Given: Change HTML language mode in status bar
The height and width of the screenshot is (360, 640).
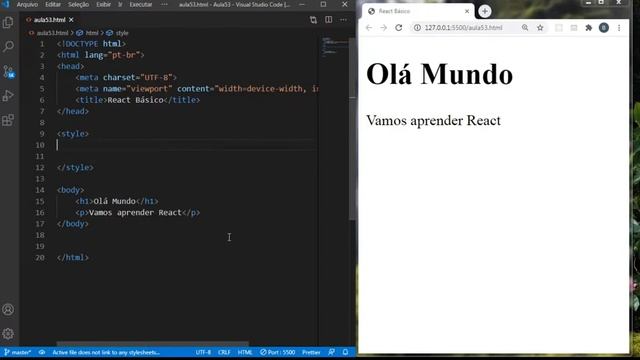Looking at the screenshot, I should (x=245, y=352).
